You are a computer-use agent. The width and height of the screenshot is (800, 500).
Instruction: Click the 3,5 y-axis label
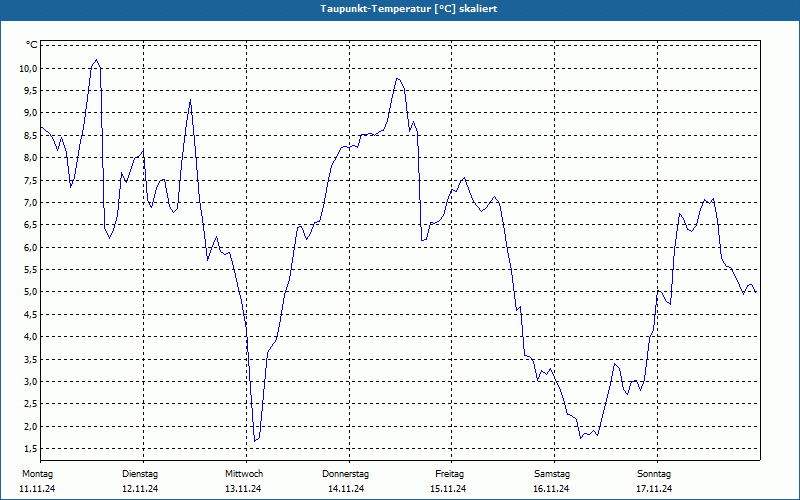[x=30, y=359]
